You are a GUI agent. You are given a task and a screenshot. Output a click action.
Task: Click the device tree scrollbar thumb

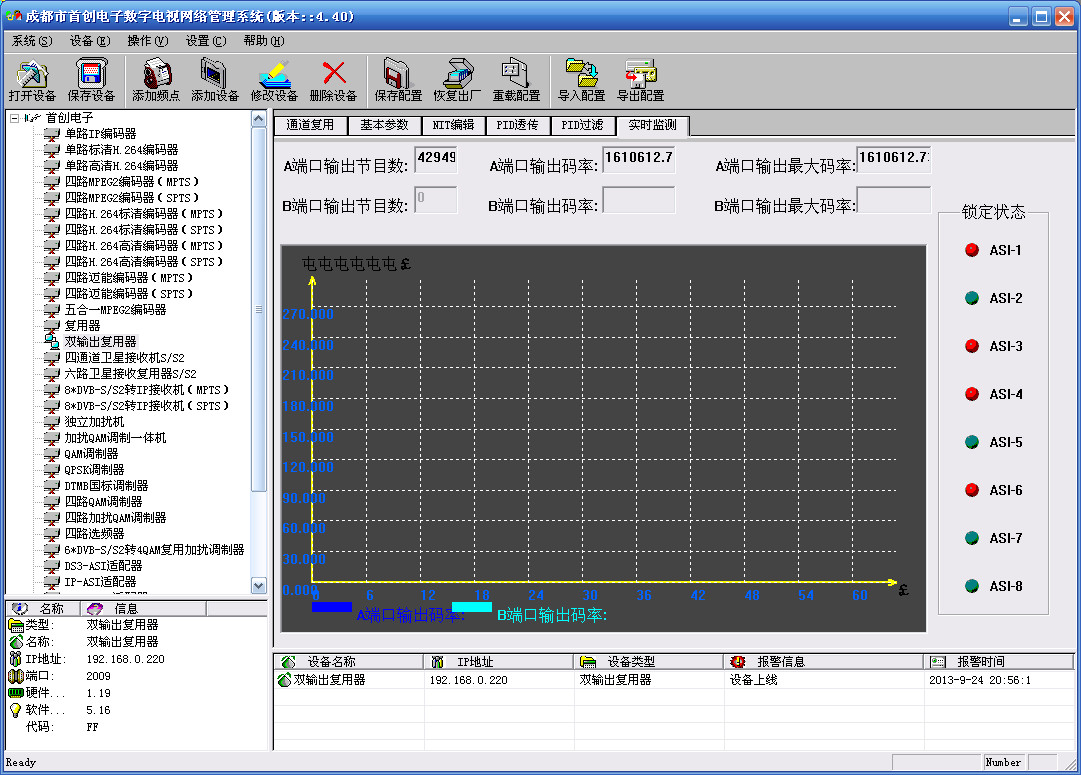[259, 309]
